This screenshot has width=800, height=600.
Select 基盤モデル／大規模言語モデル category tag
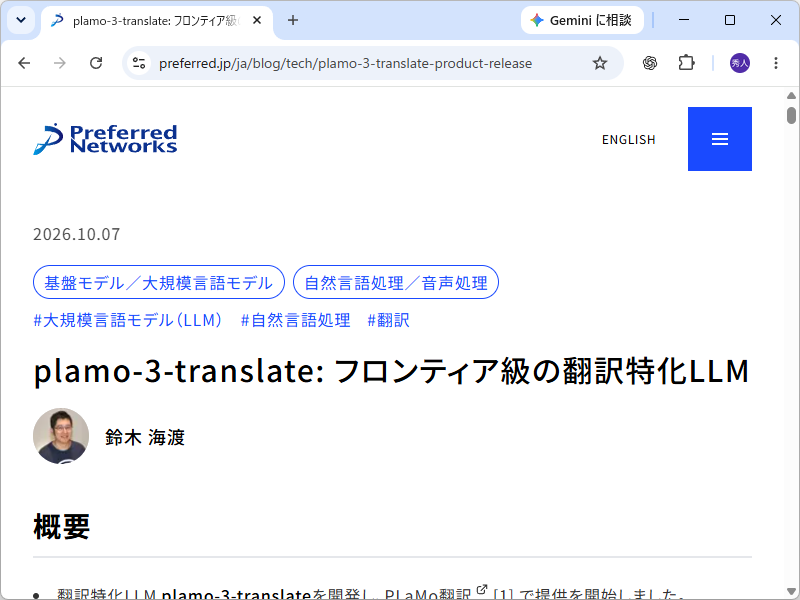pyautogui.click(x=159, y=282)
